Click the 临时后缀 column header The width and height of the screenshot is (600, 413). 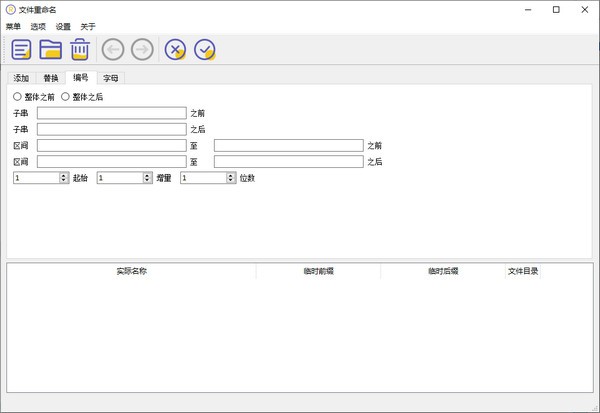pos(443,271)
